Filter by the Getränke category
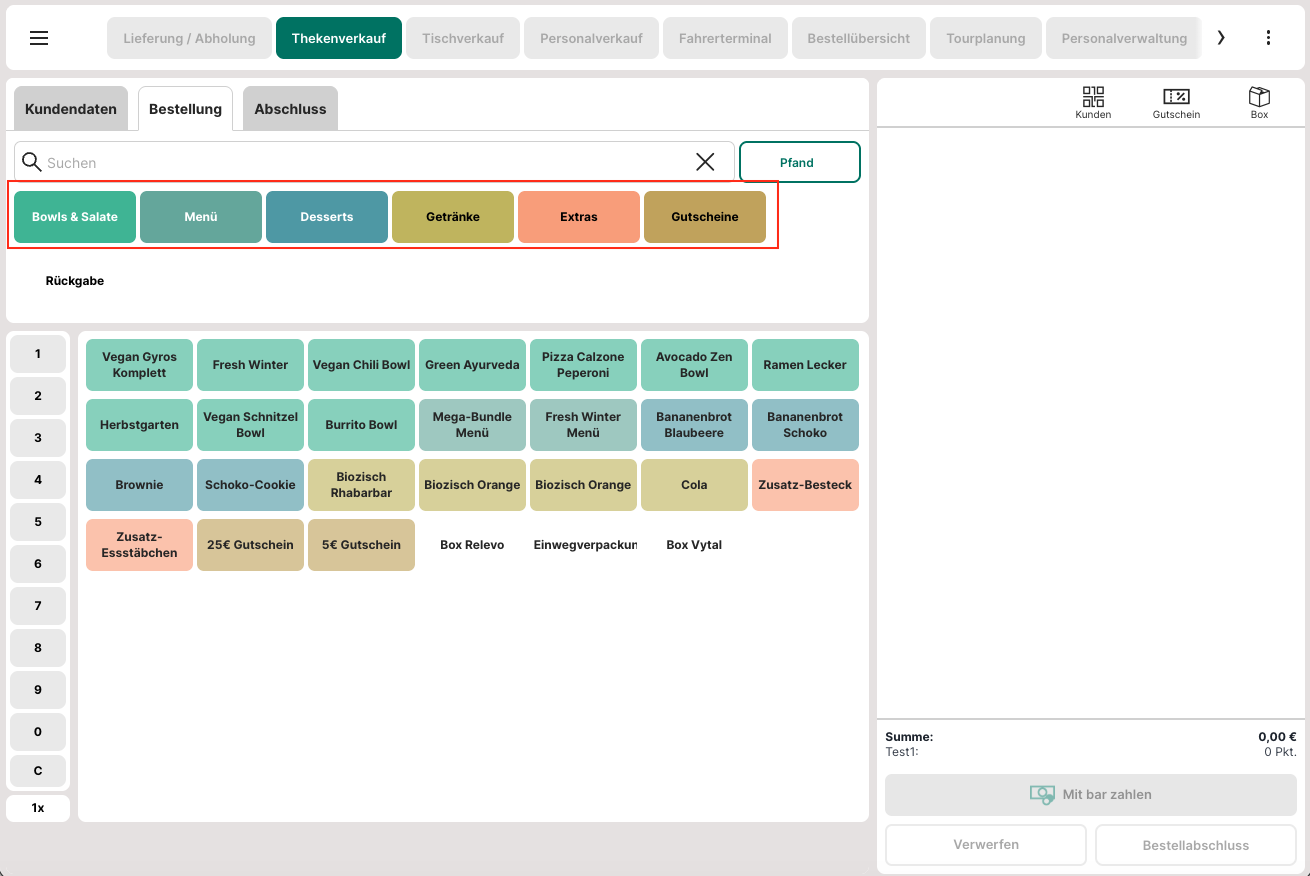The height and width of the screenshot is (876, 1310). [x=453, y=217]
